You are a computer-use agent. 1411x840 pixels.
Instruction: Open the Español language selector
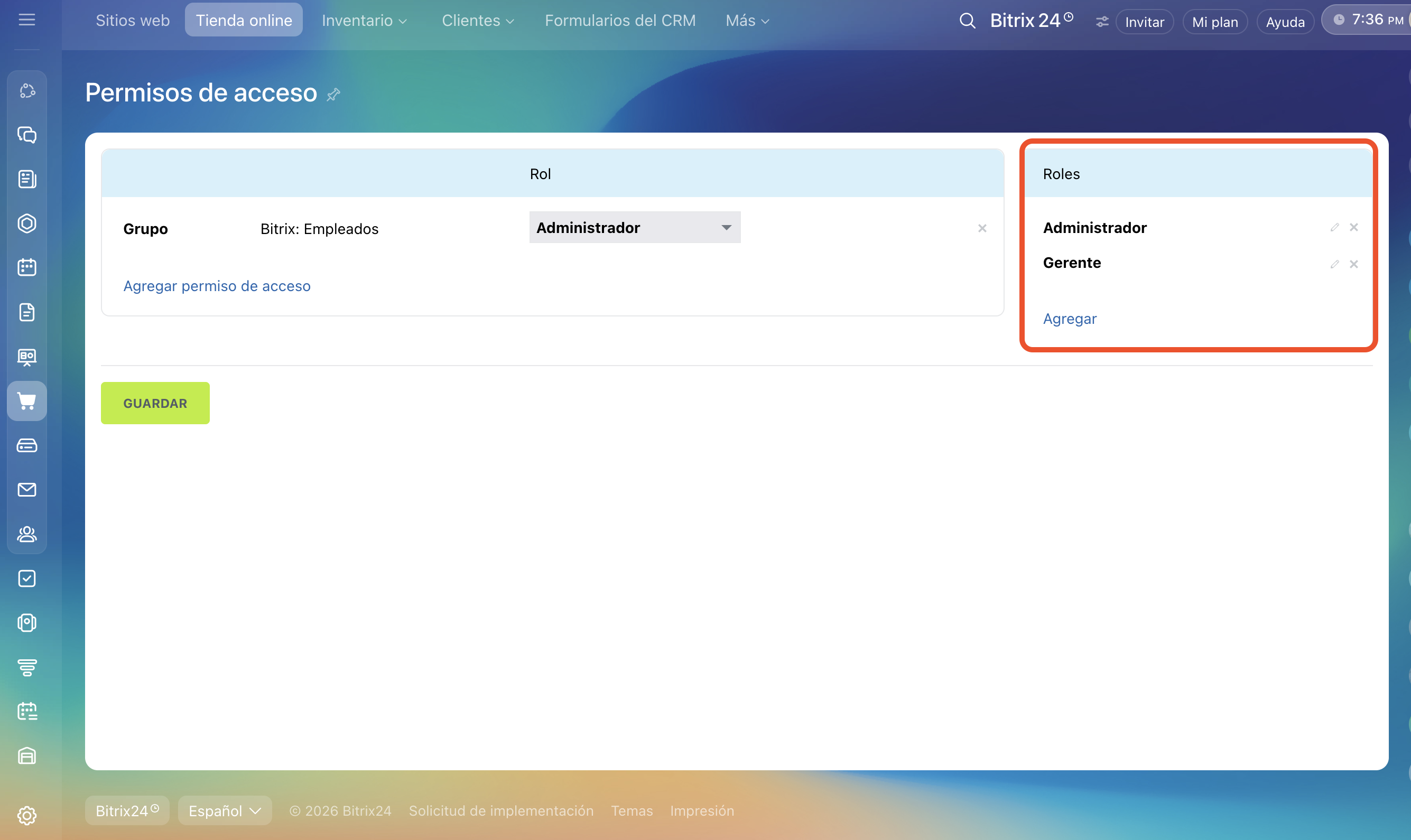pos(224,810)
